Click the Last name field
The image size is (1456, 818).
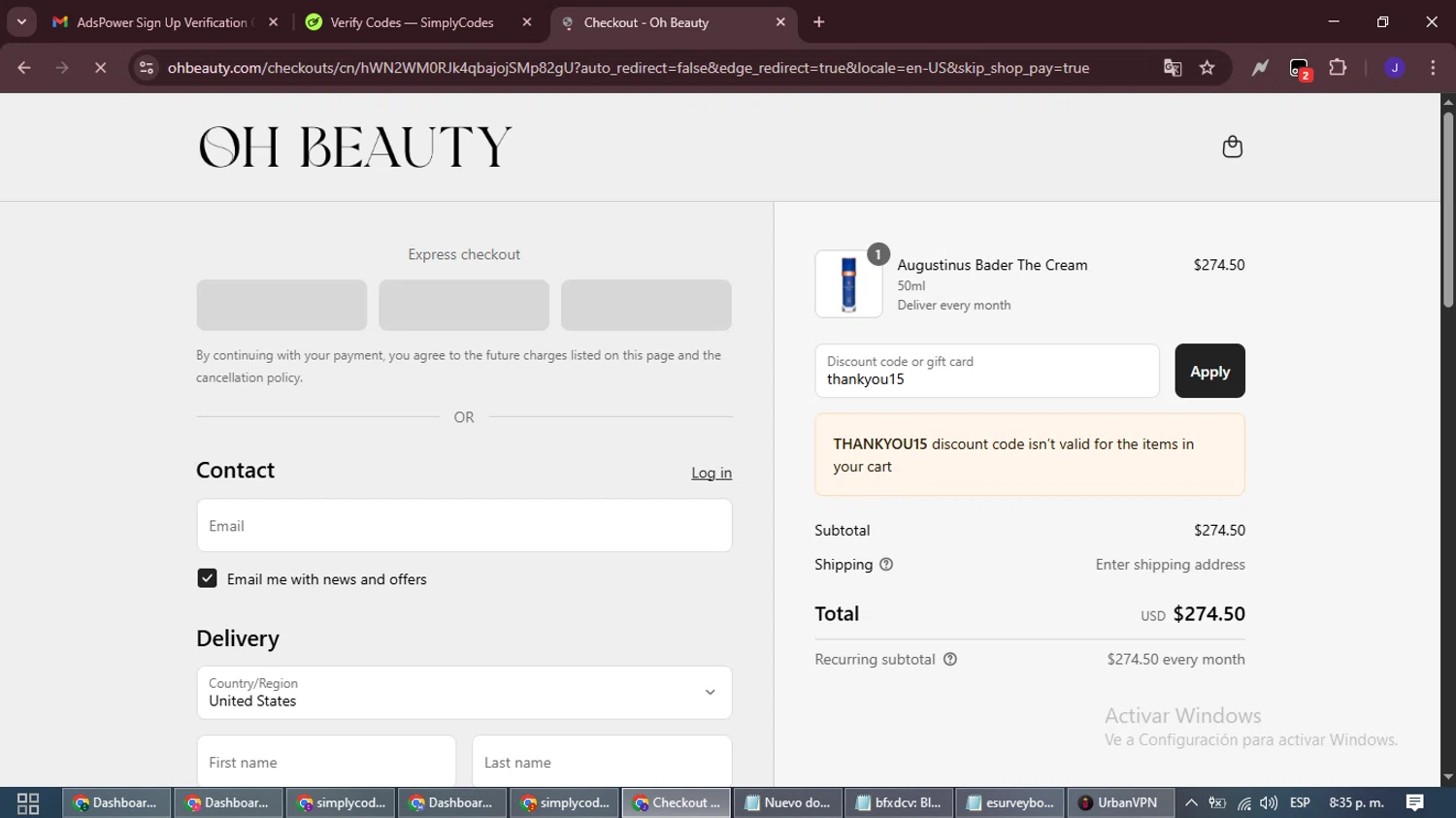tap(602, 761)
